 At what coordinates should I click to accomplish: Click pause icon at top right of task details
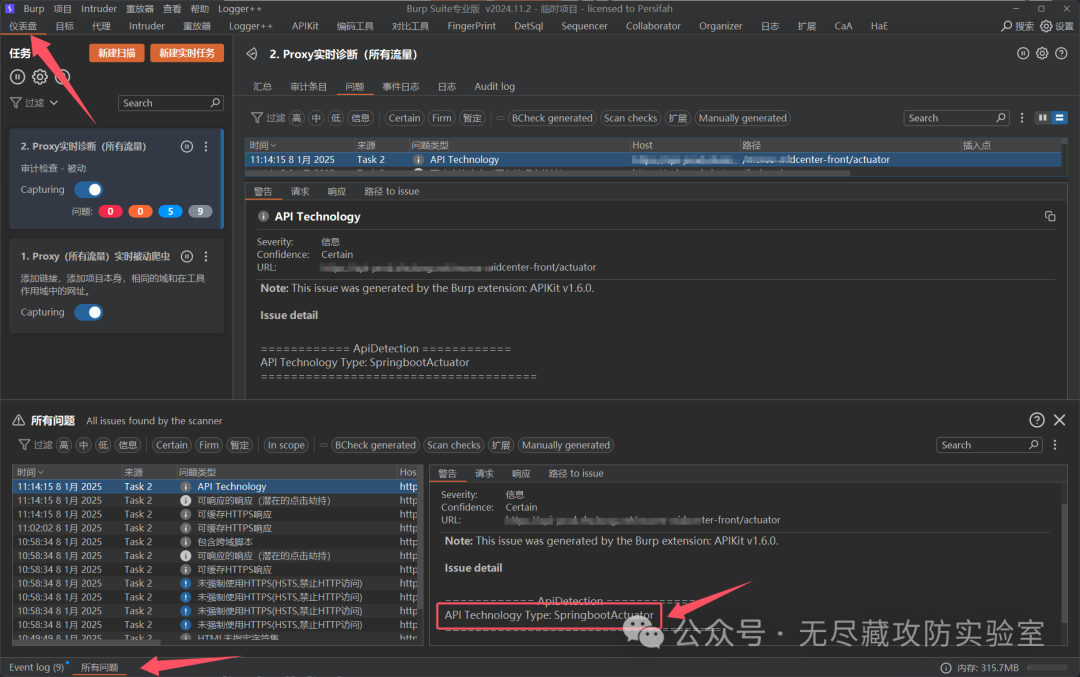coord(1023,54)
